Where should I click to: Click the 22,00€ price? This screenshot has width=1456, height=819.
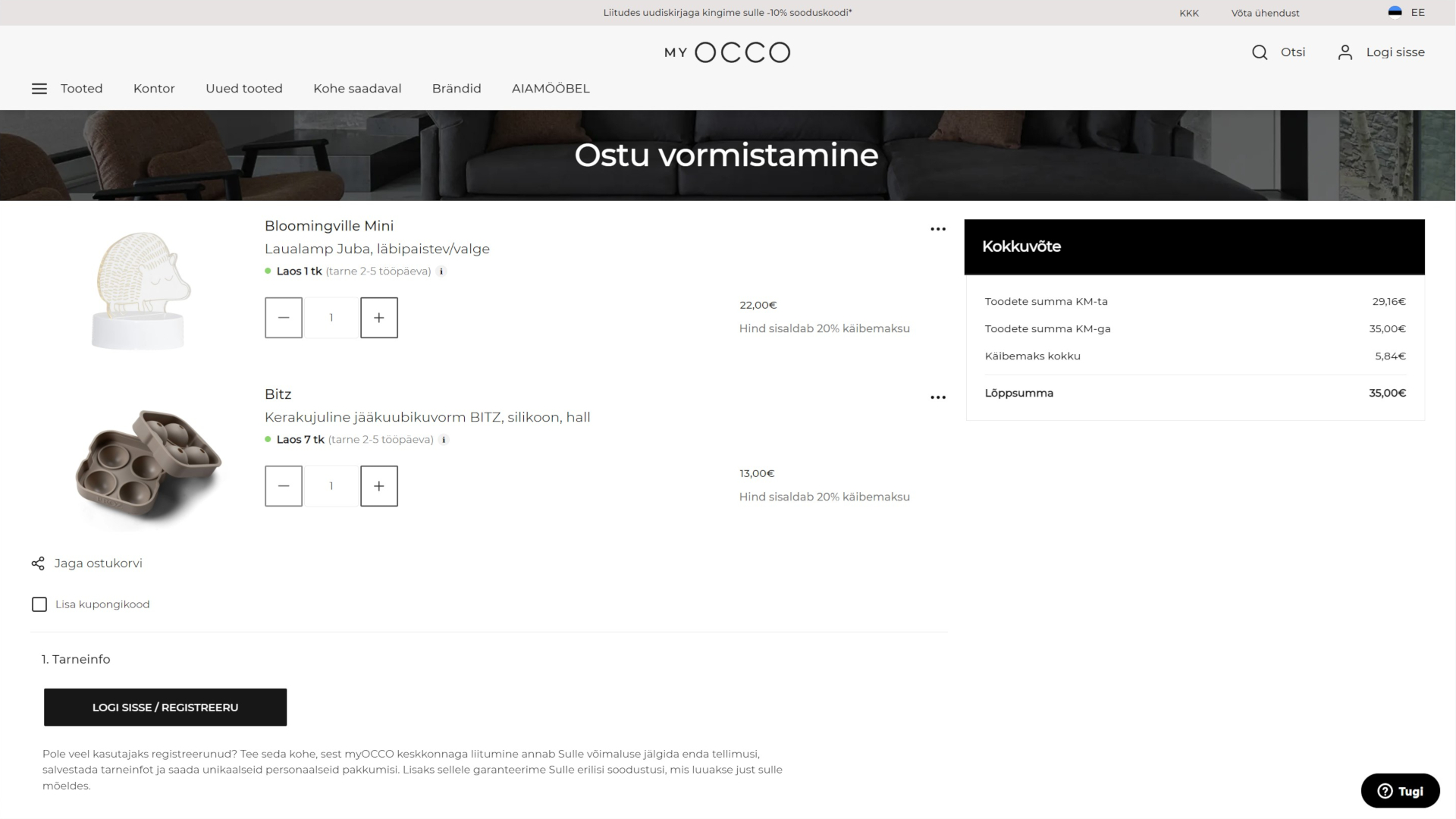758,305
